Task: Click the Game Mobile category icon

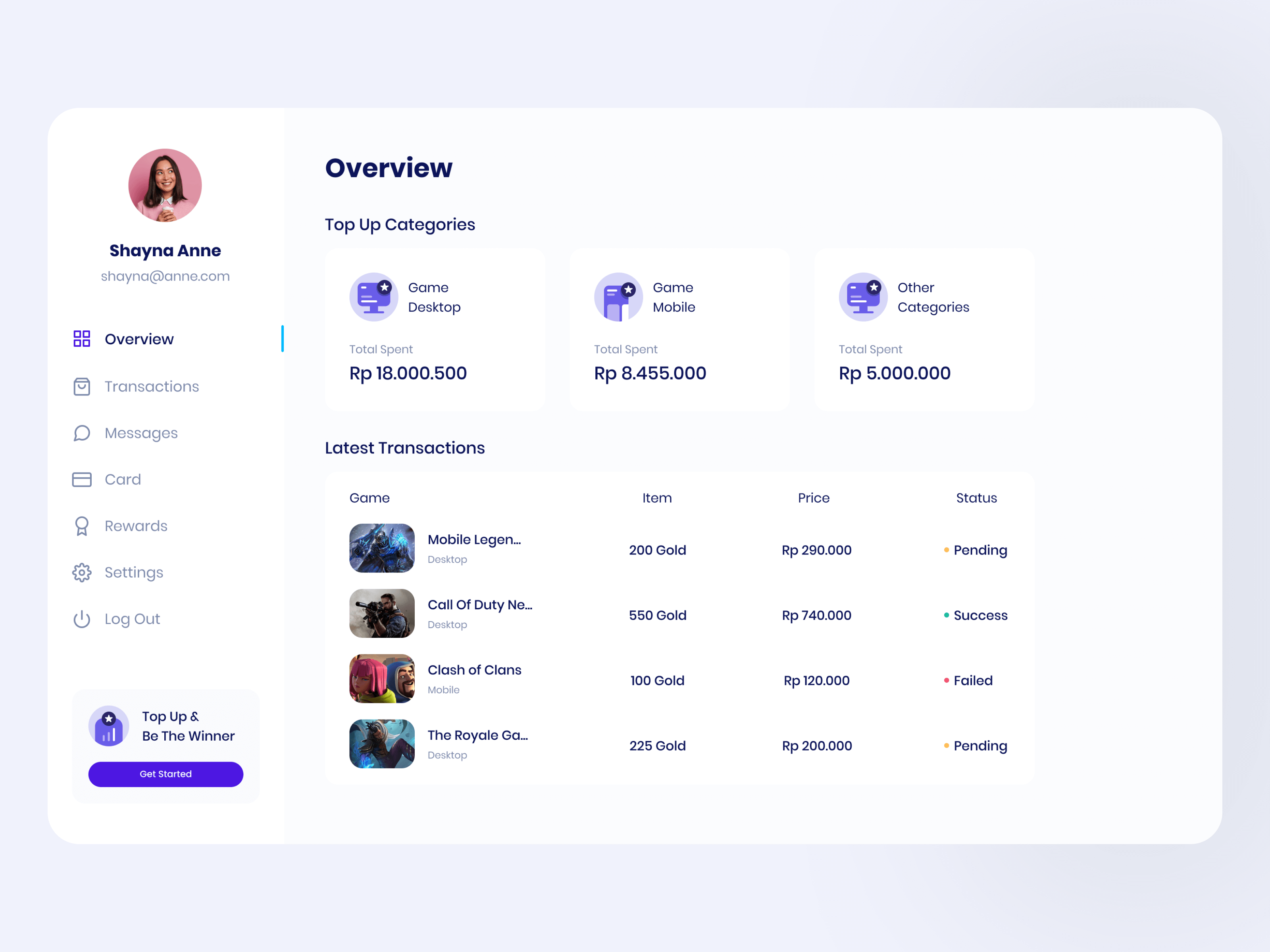Action: coord(618,297)
